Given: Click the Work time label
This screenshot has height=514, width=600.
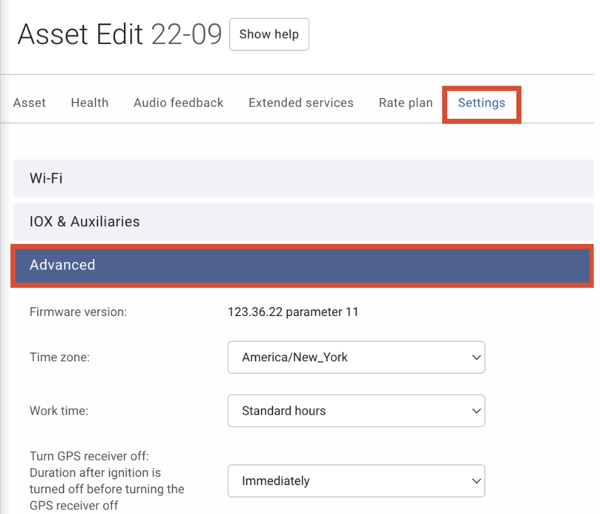Looking at the screenshot, I should (59, 411).
